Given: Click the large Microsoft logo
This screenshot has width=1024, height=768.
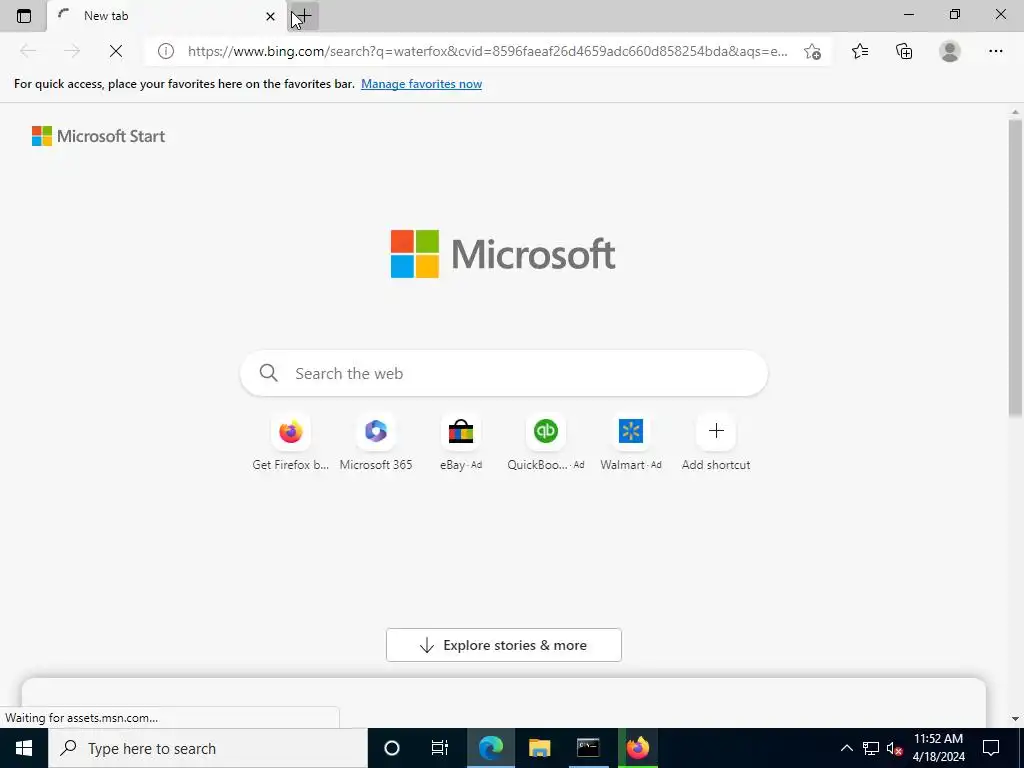Looking at the screenshot, I should (x=503, y=254).
